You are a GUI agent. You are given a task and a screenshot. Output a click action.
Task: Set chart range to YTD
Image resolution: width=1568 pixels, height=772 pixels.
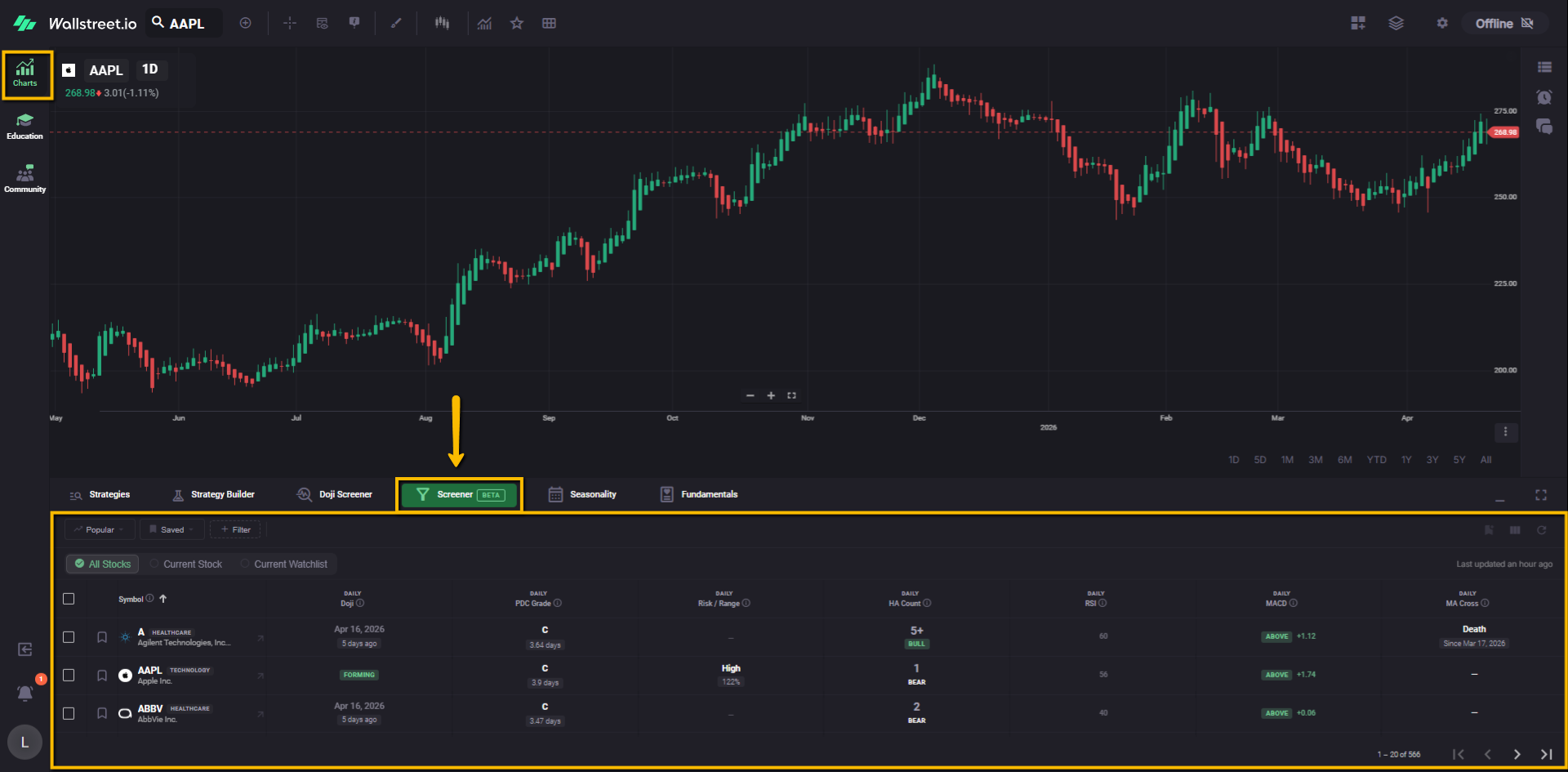pos(1376,460)
